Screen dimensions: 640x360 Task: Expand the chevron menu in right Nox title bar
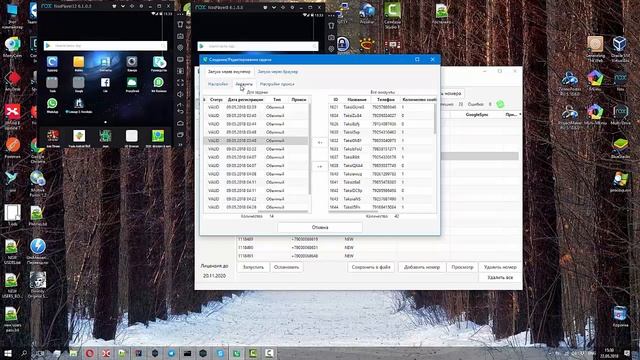point(274,7)
